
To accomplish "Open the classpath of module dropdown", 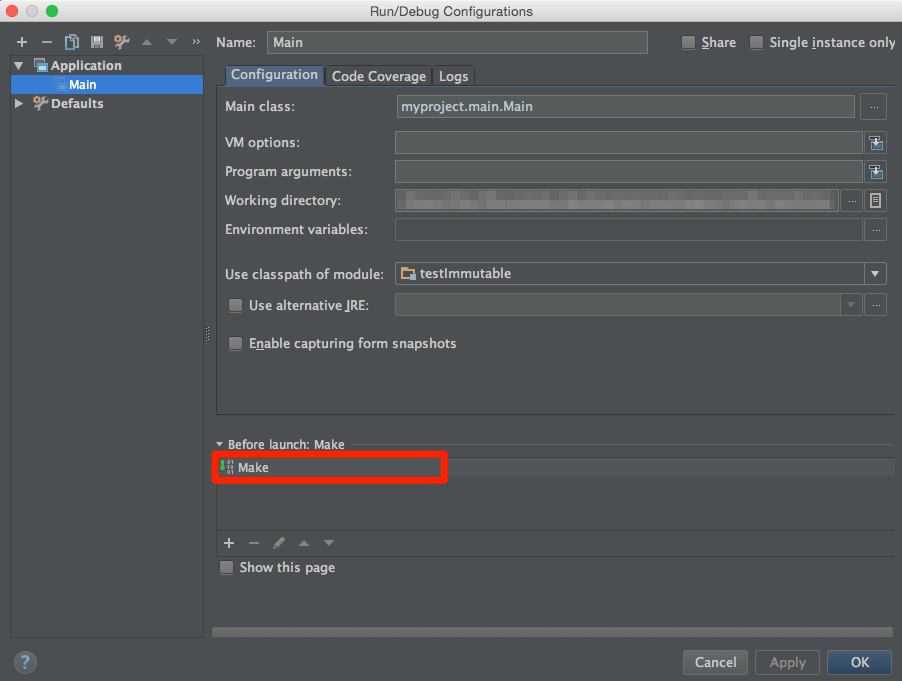I will pyautogui.click(x=875, y=274).
